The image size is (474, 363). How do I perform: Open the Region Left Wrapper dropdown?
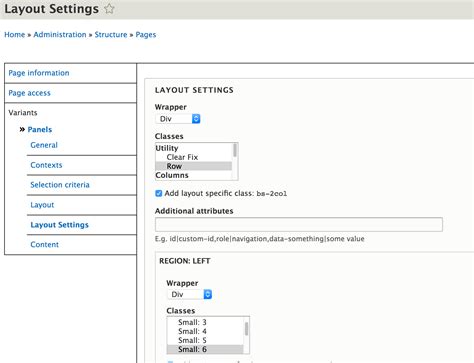pos(189,294)
